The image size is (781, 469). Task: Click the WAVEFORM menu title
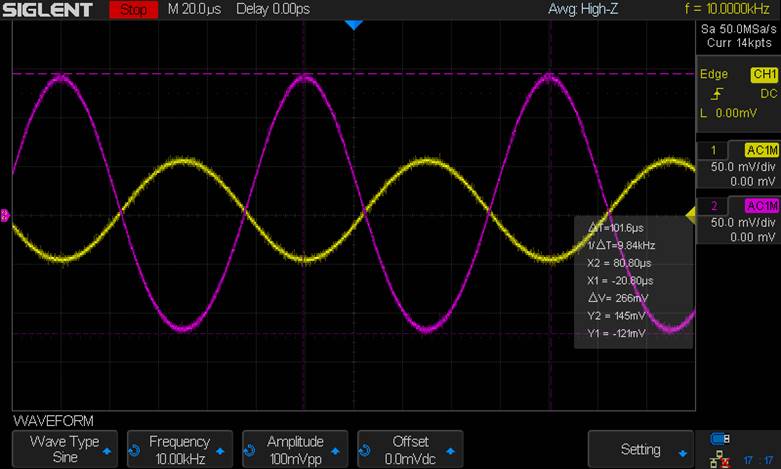(x=53, y=421)
